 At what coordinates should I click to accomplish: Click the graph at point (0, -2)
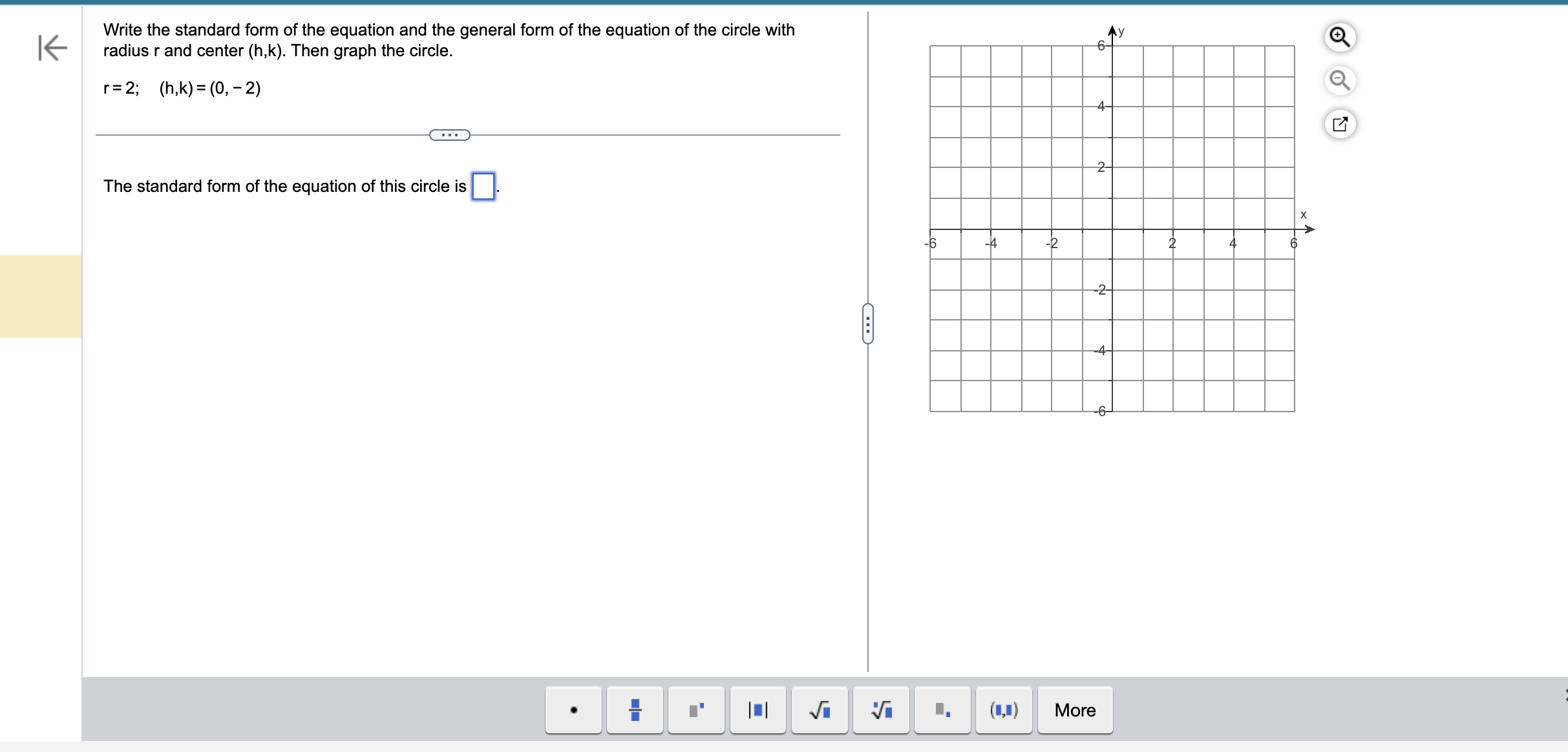pyautogui.click(x=1112, y=290)
